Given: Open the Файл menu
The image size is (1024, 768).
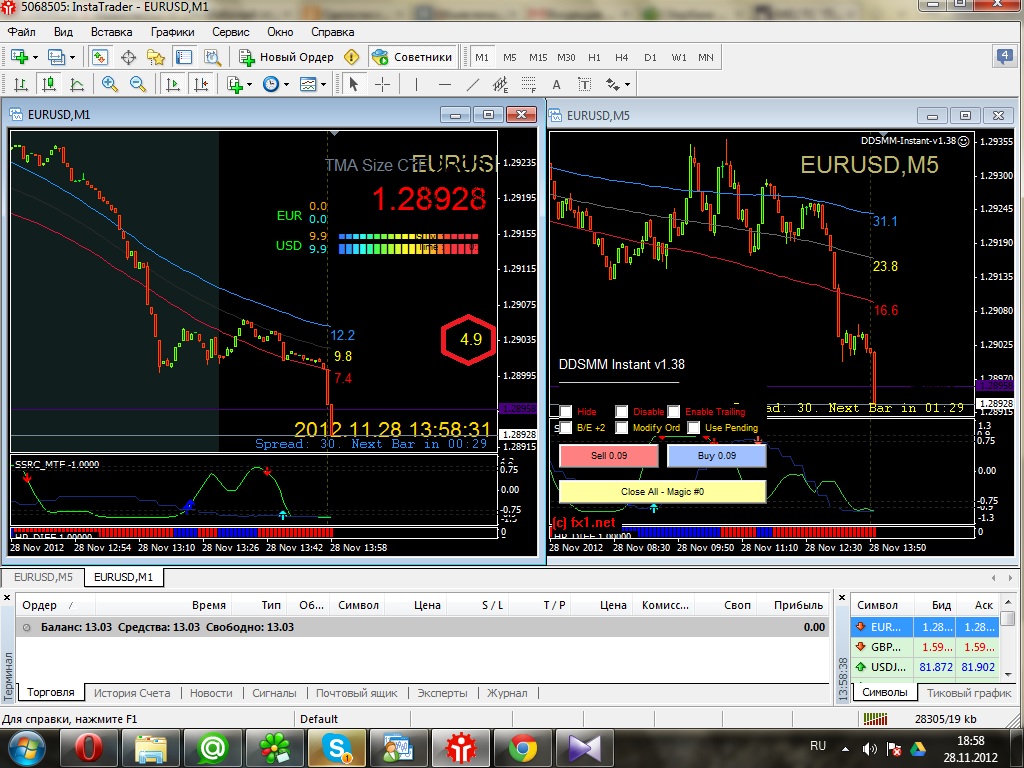Looking at the screenshot, I should [x=22, y=32].
